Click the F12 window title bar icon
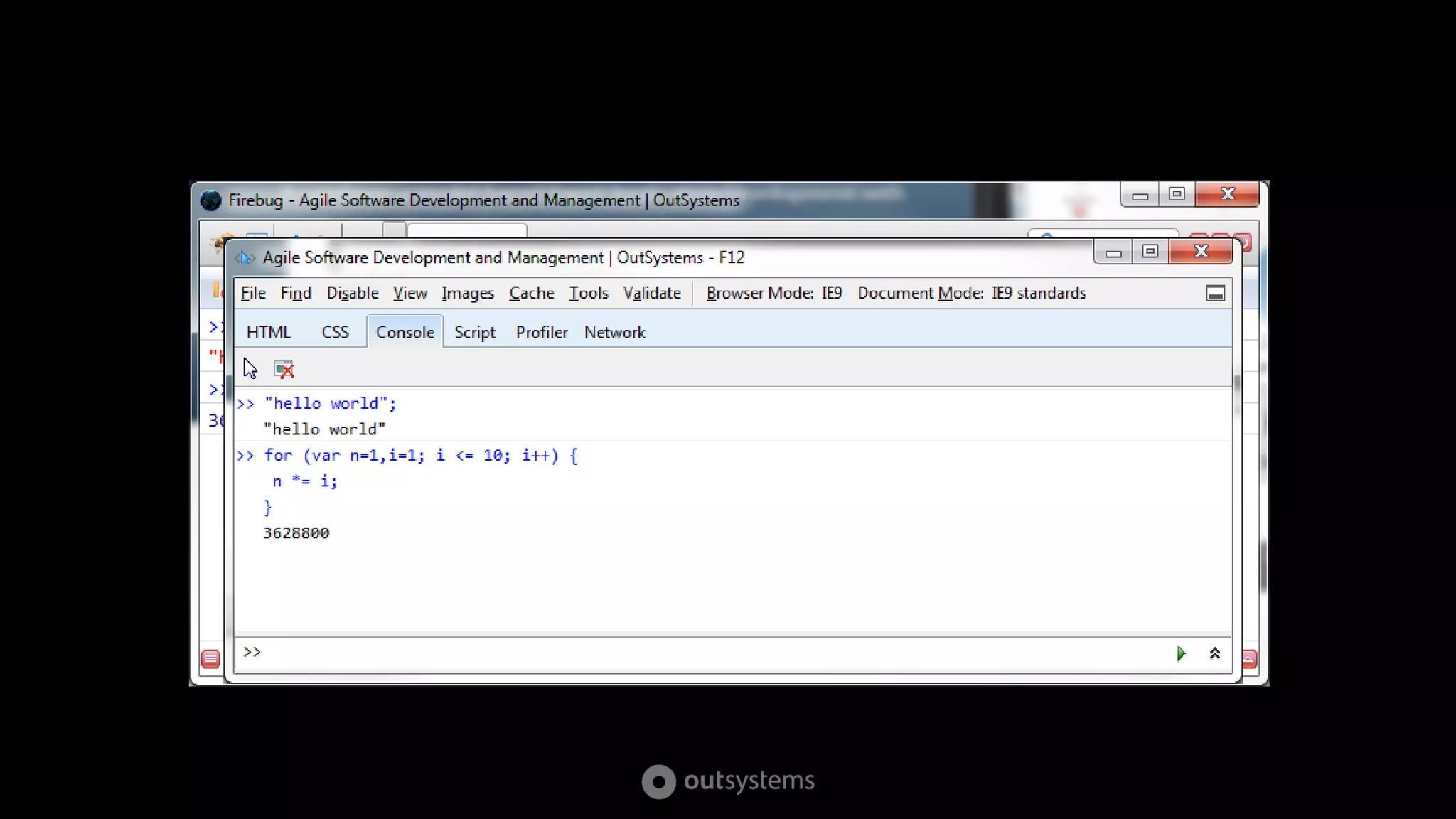This screenshot has width=1456, height=819. (x=245, y=257)
